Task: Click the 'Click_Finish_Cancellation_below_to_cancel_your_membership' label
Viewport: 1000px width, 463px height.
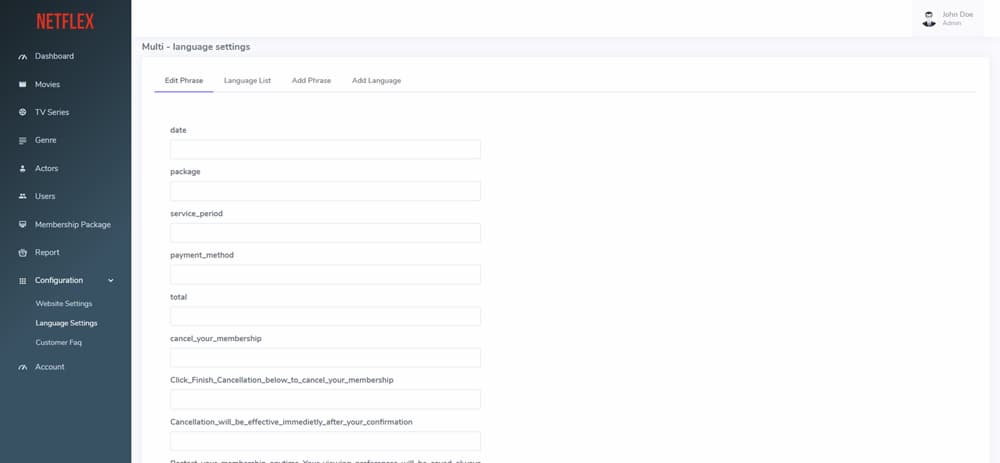Action: (x=282, y=380)
